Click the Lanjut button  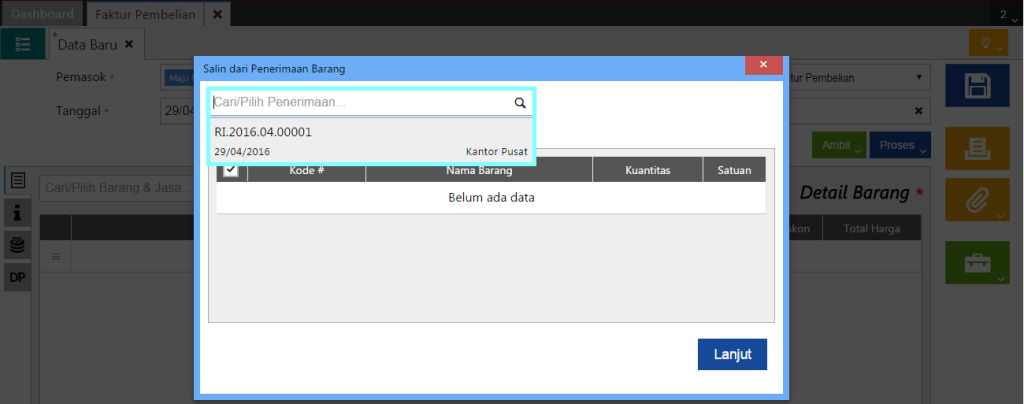point(732,354)
